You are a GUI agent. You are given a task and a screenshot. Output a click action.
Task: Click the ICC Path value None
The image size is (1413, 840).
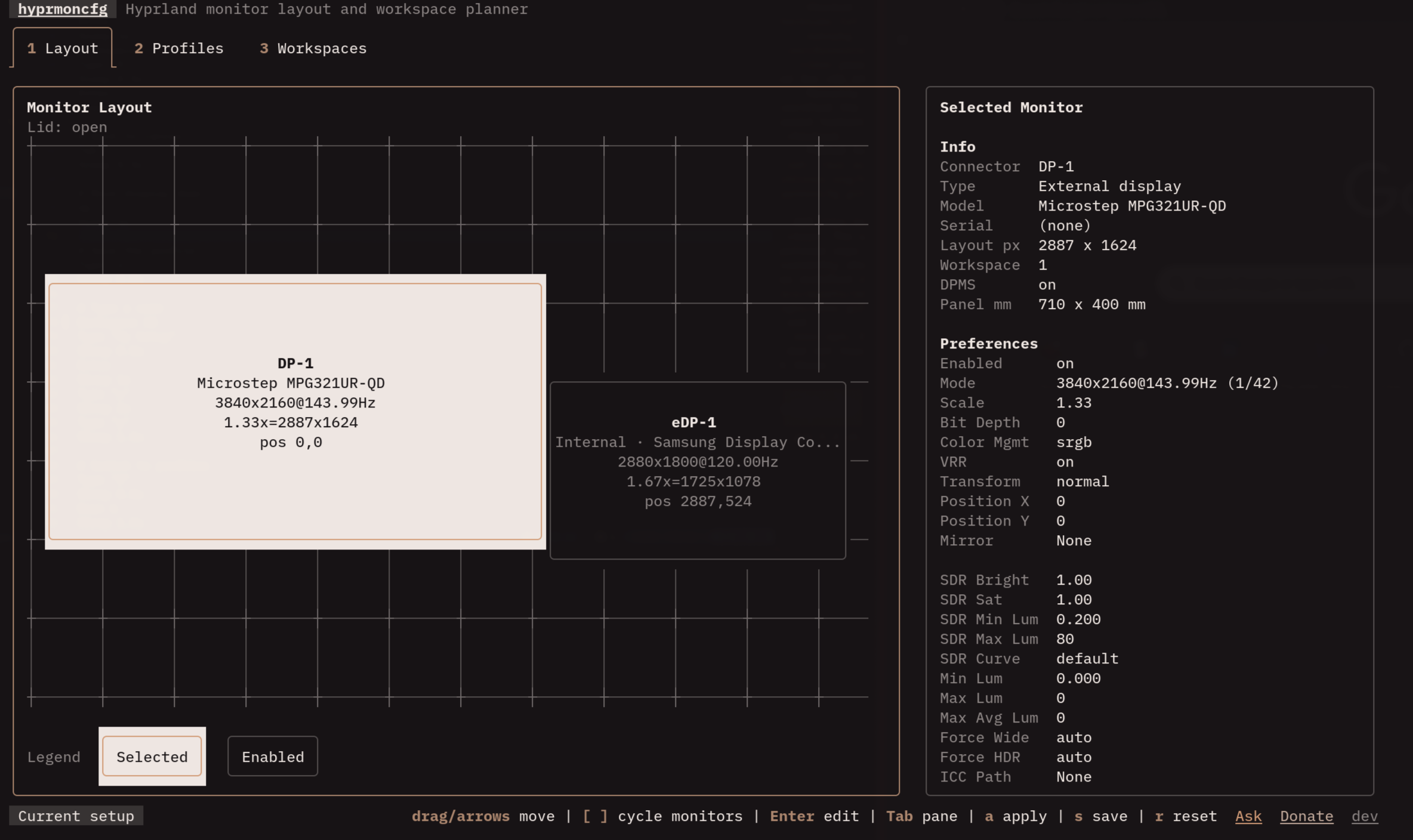(1074, 777)
